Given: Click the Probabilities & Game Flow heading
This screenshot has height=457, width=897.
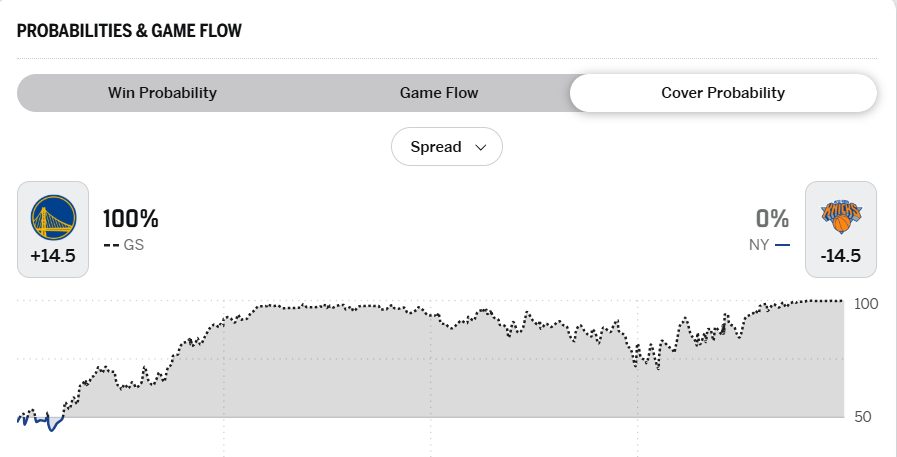Looking at the screenshot, I should [x=129, y=31].
